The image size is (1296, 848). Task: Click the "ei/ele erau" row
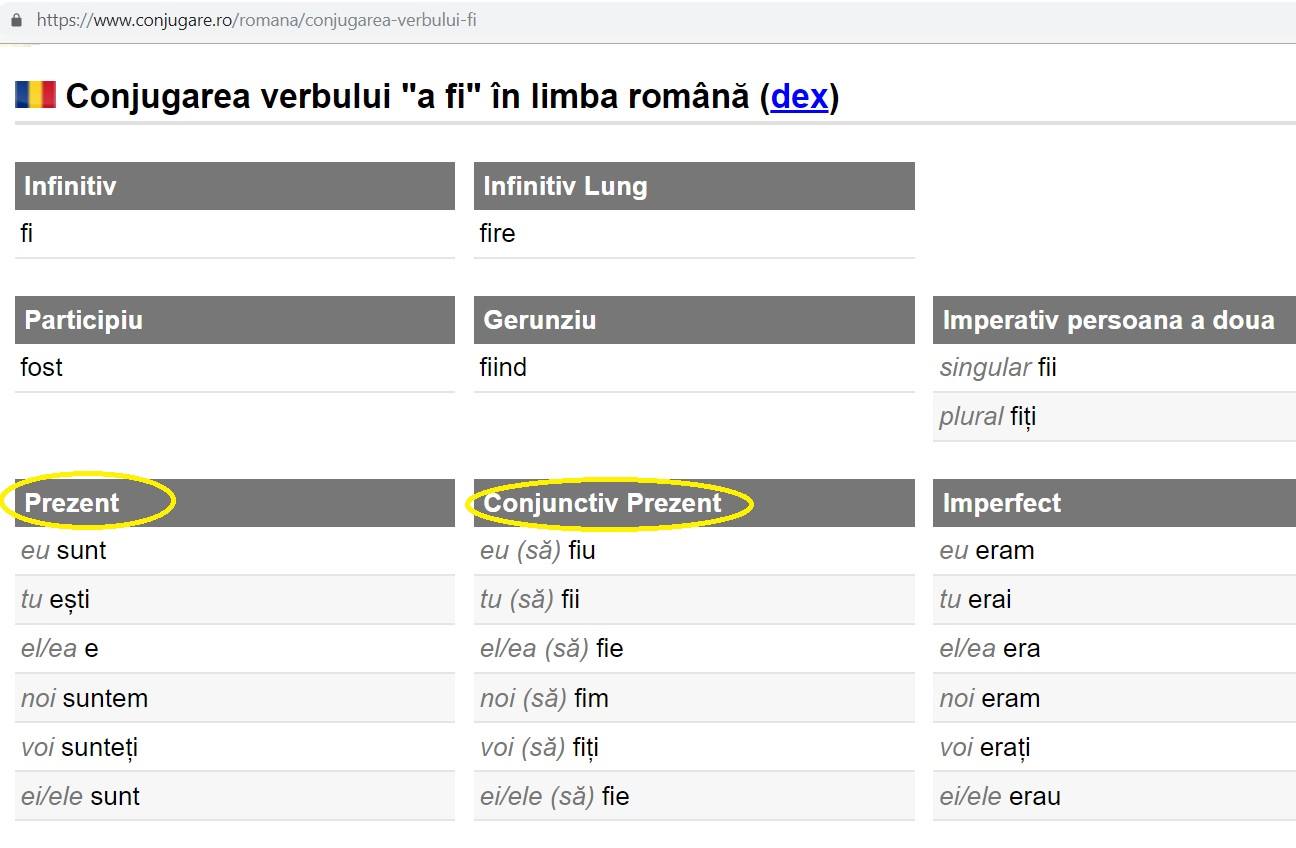click(x=1114, y=796)
